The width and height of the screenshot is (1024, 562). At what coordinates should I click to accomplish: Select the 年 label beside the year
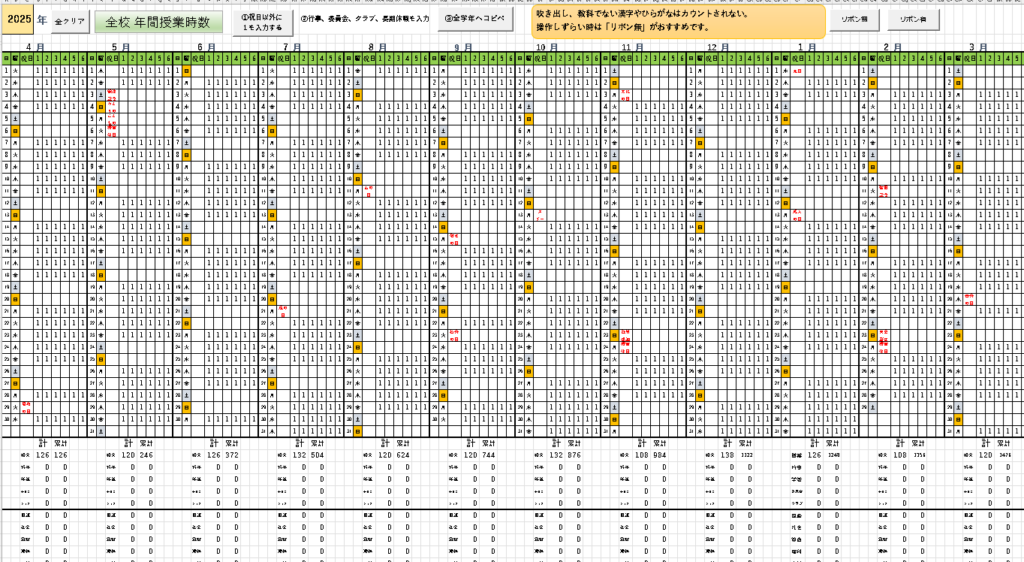42,20
